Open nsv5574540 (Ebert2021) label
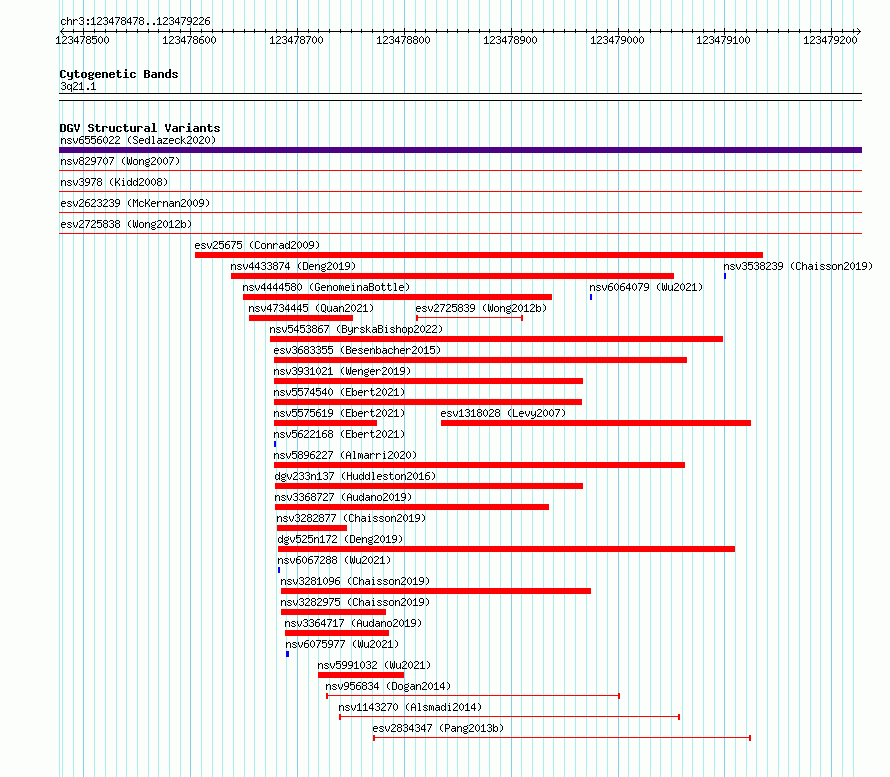This screenshot has height=777, width=890. [x=339, y=392]
